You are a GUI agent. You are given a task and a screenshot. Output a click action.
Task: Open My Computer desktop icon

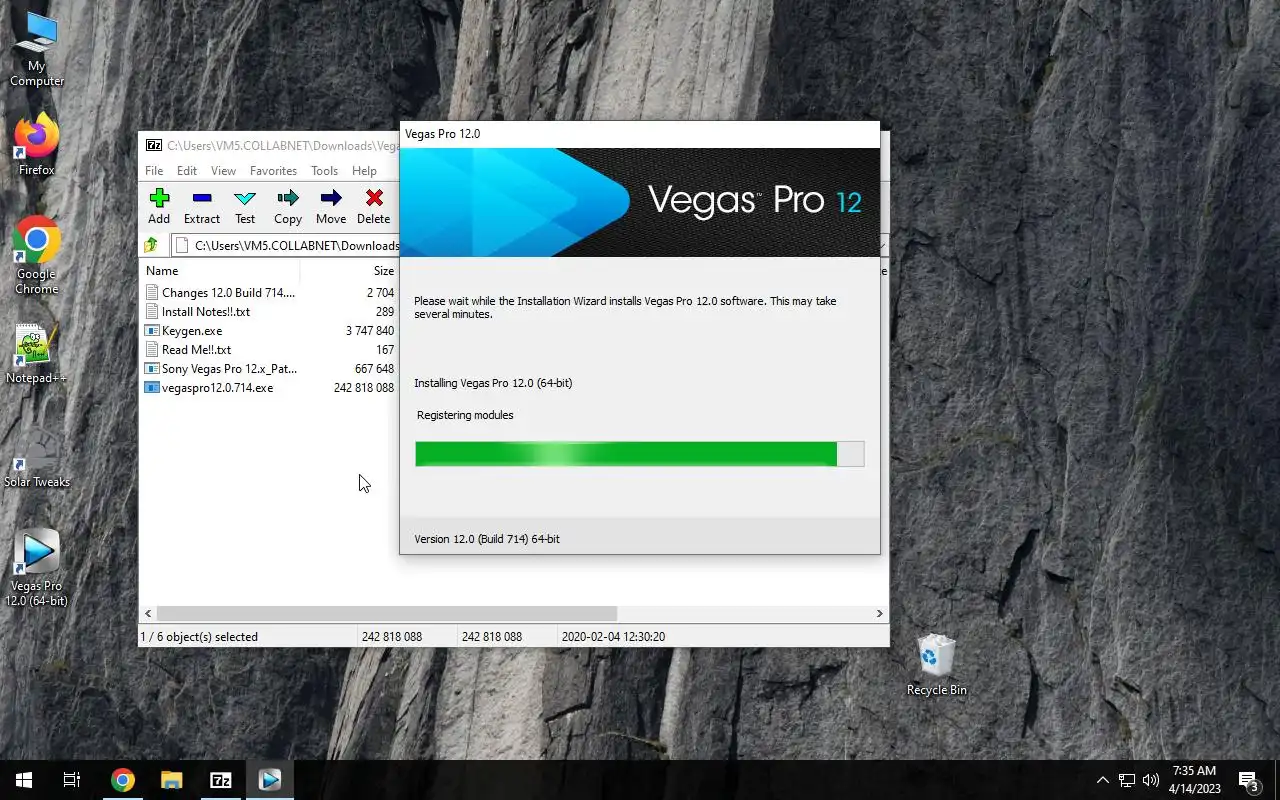click(x=37, y=49)
